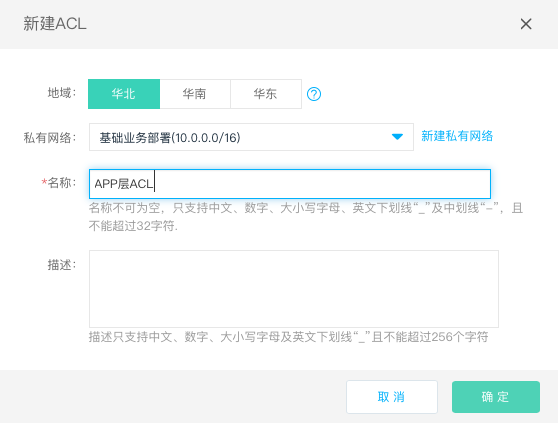Open the 私有网络 dropdown list
558x423 pixels.
point(251,137)
